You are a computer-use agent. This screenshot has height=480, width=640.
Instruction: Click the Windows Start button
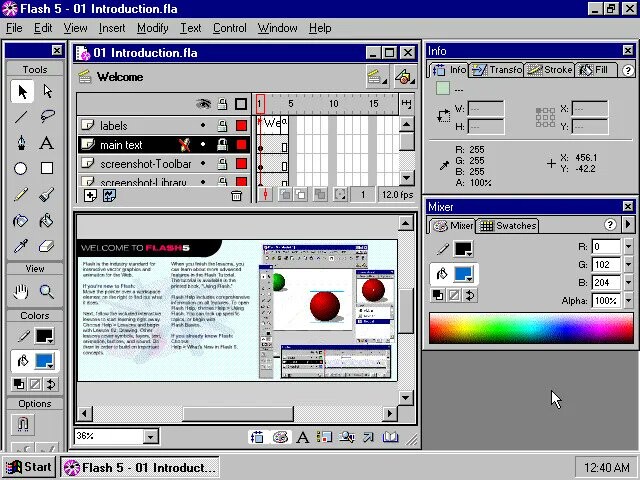point(28,467)
